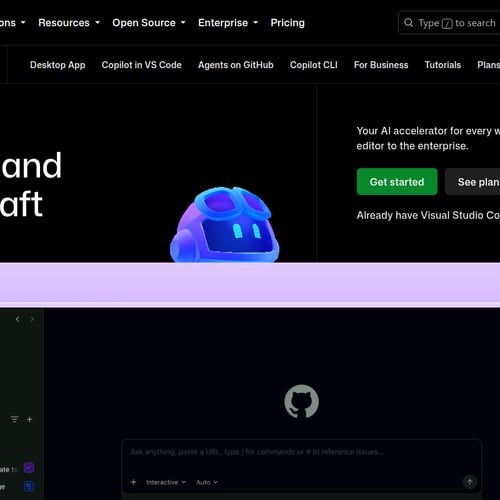Image resolution: width=500 pixels, height=500 pixels.
Task: Click the green Get started button
Action: pyautogui.click(x=397, y=182)
